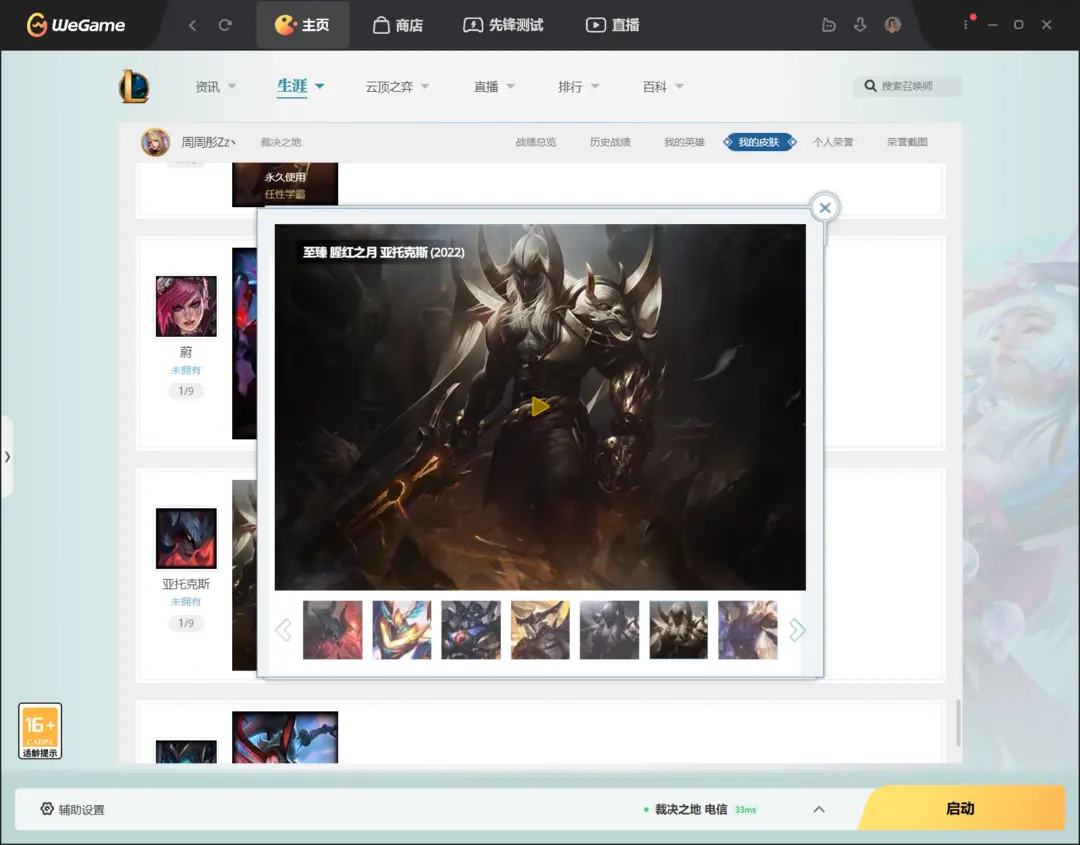Click the 任性学霸 skin card
This screenshot has width=1080, height=845.
coord(285,184)
